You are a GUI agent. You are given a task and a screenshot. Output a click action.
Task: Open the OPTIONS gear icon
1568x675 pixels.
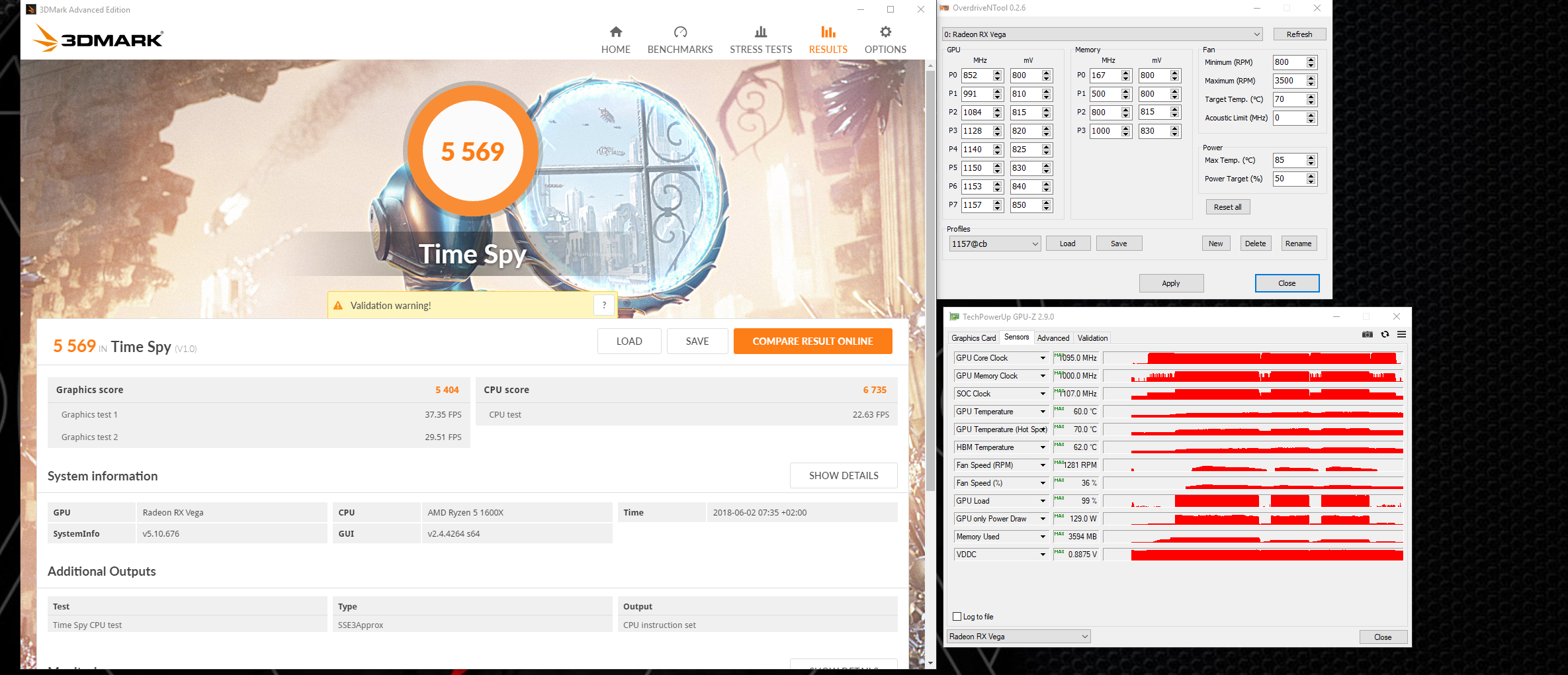coord(885,32)
